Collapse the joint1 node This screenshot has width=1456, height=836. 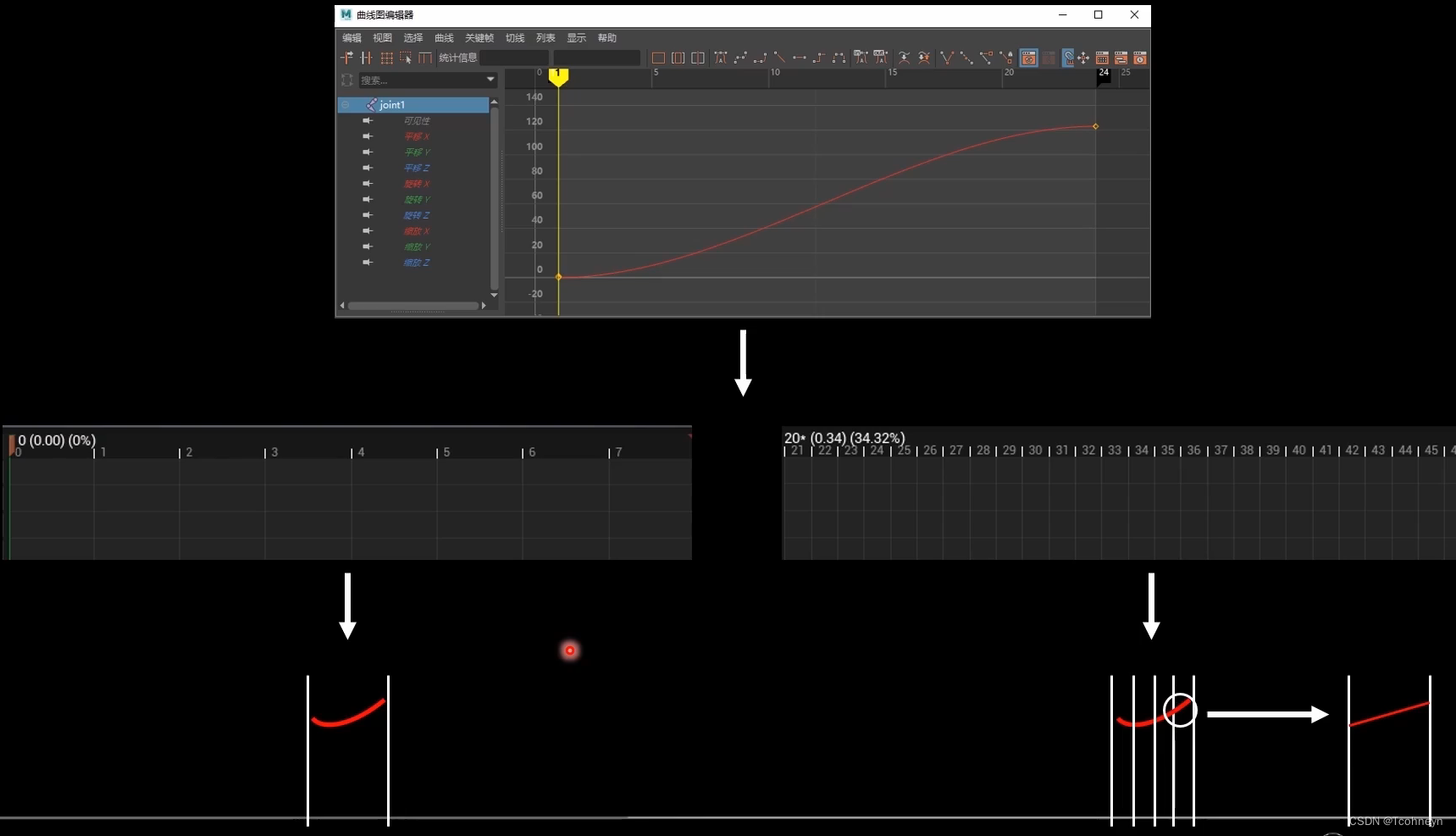(x=346, y=104)
